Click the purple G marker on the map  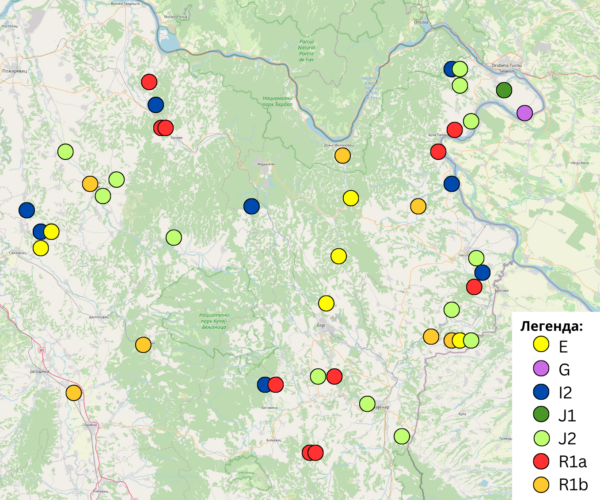pyautogui.click(x=524, y=113)
